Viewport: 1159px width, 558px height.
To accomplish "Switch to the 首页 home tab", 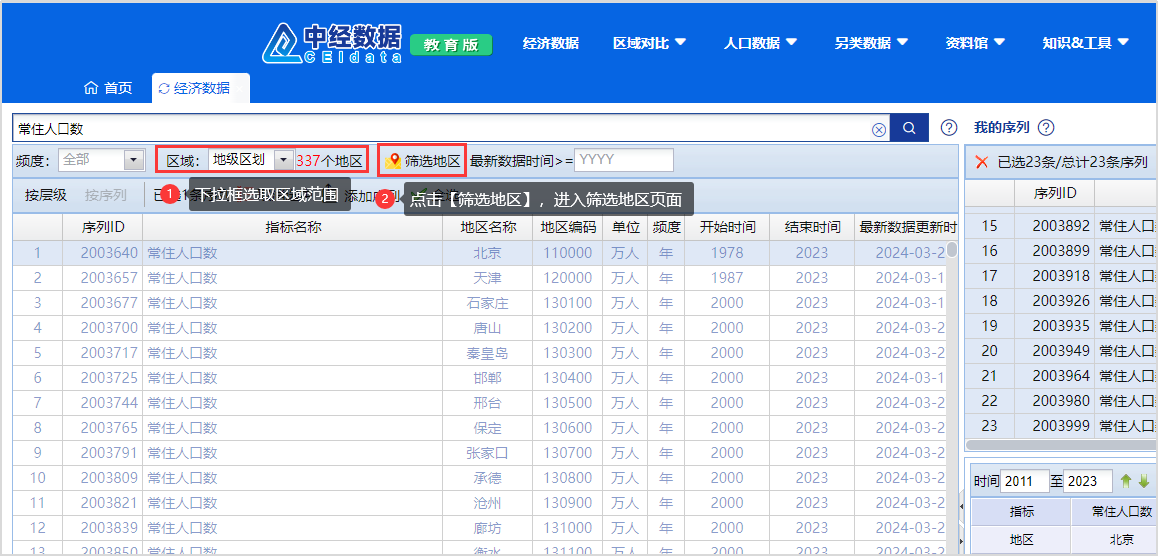I will pyautogui.click(x=108, y=88).
